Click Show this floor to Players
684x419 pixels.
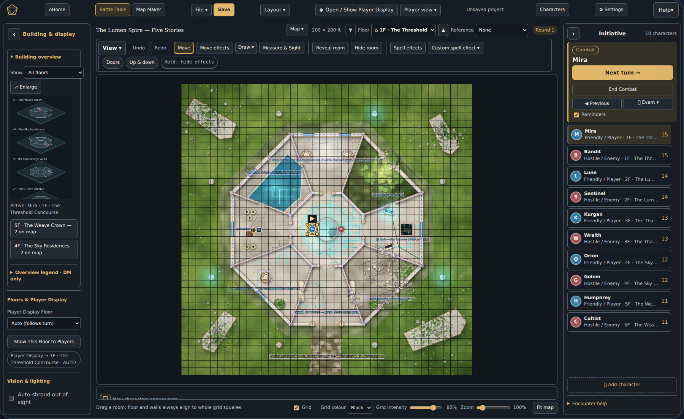coord(44,342)
